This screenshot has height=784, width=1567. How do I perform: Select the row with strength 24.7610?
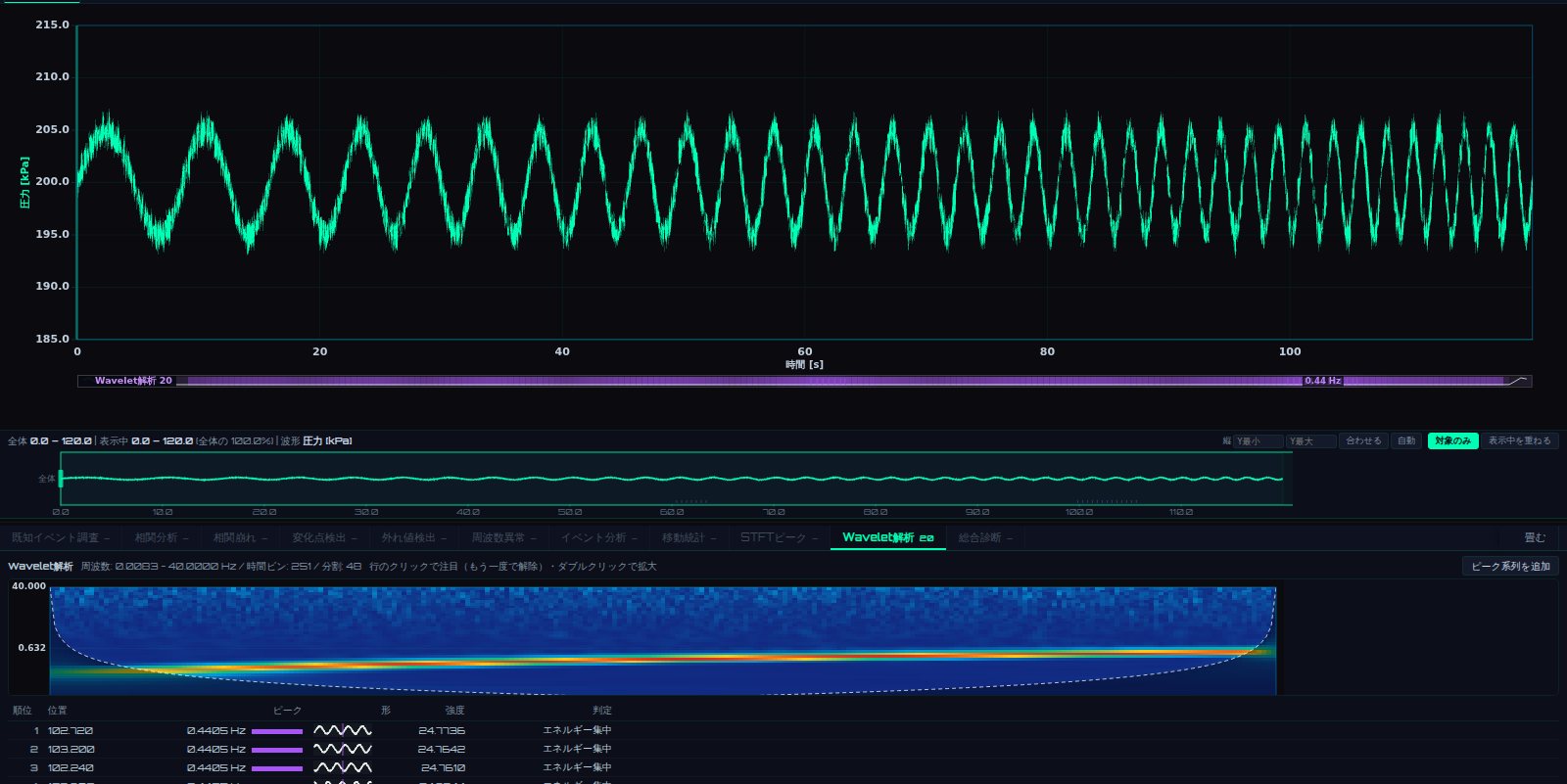click(783, 767)
